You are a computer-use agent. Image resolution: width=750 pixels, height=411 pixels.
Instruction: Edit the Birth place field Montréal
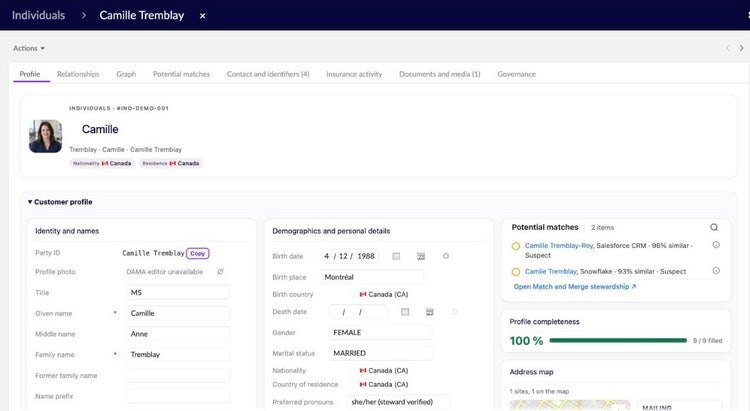point(372,277)
